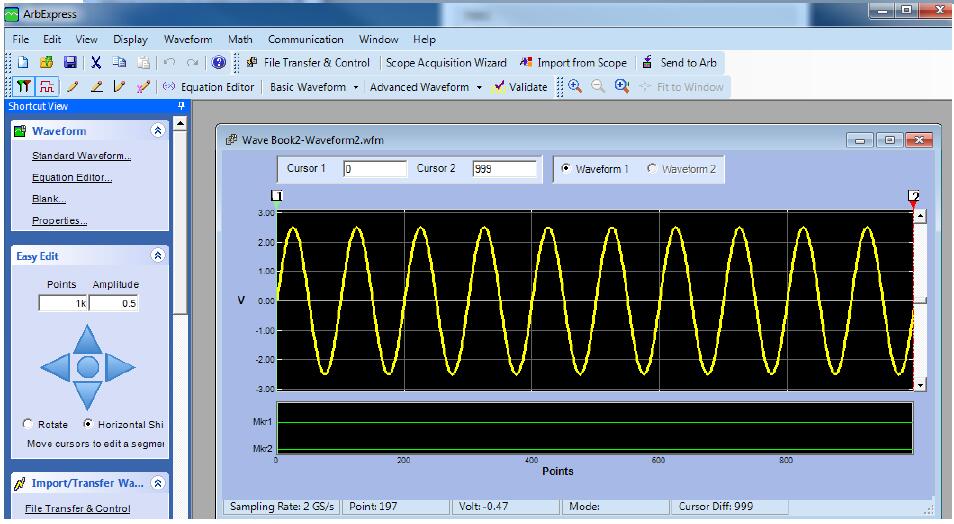Image resolution: width=954 pixels, height=524 pixels.
Task: Click the Save floppy disk icon
Action: [x=71, y=63]
